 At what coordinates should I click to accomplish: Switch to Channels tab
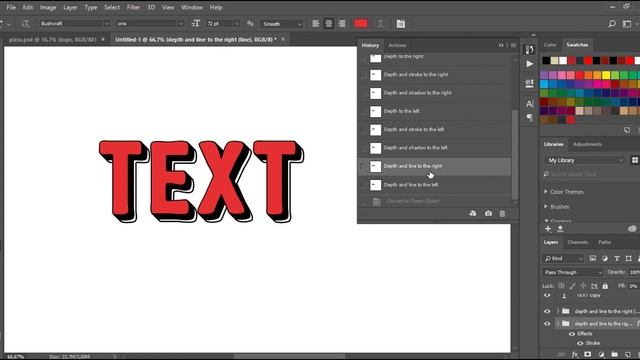coord(578,242)
